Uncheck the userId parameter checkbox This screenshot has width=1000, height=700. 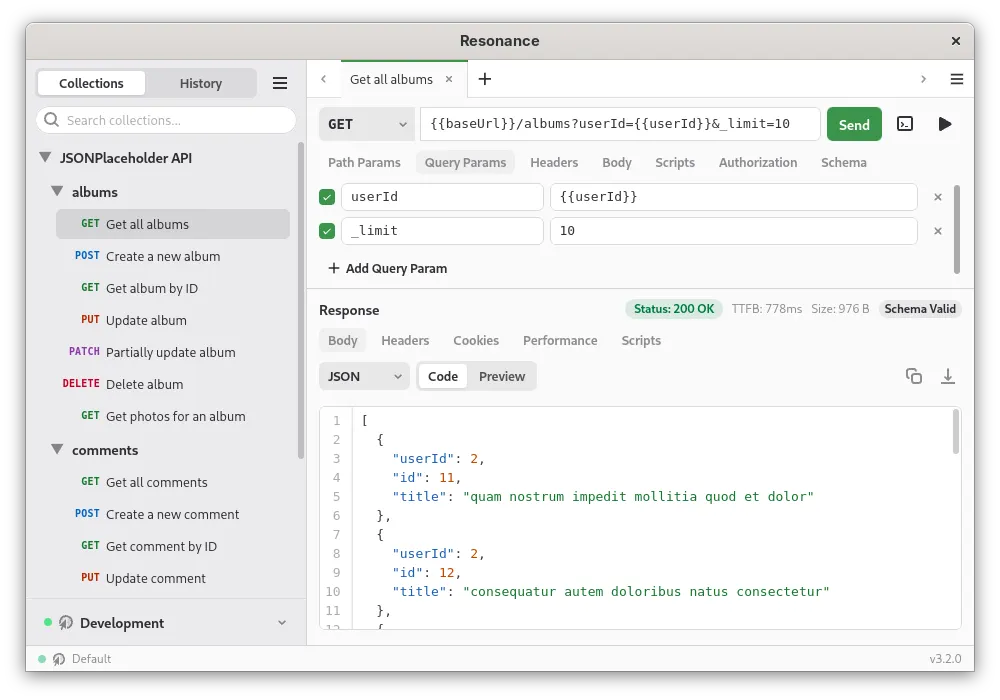click(x=327, y=197)
